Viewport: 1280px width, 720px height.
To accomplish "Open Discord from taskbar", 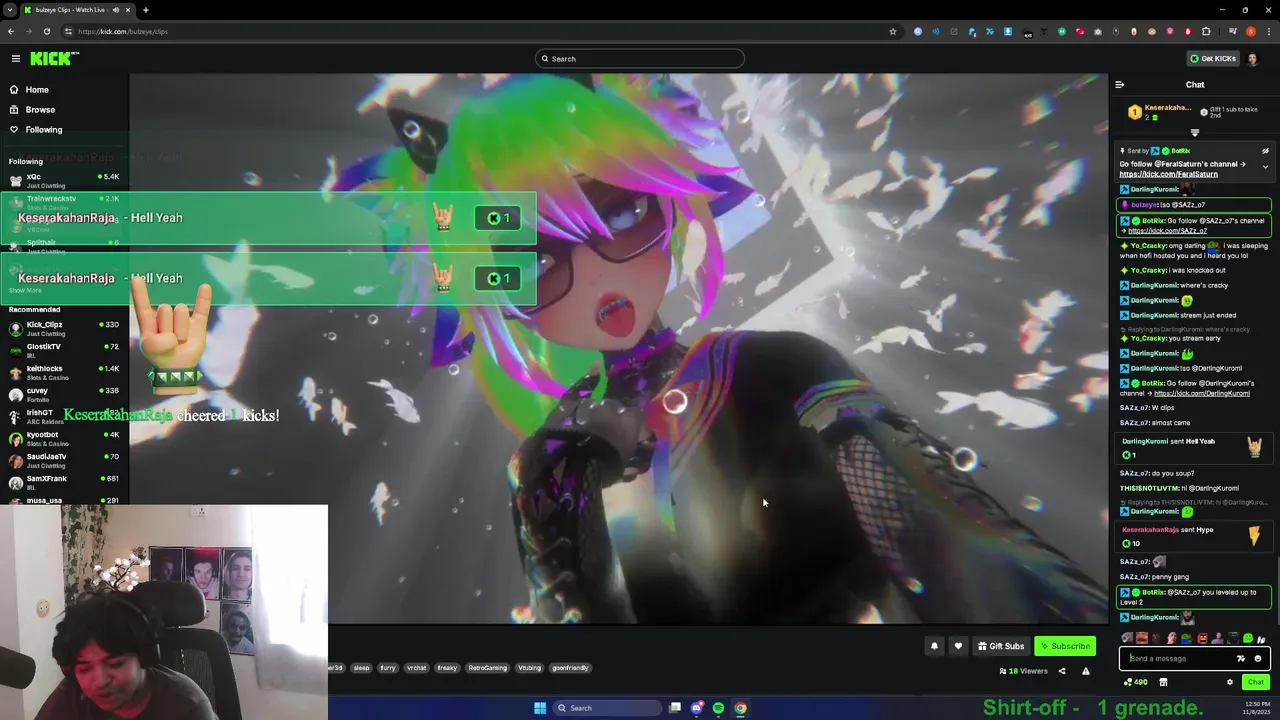I will coord(697,708).
